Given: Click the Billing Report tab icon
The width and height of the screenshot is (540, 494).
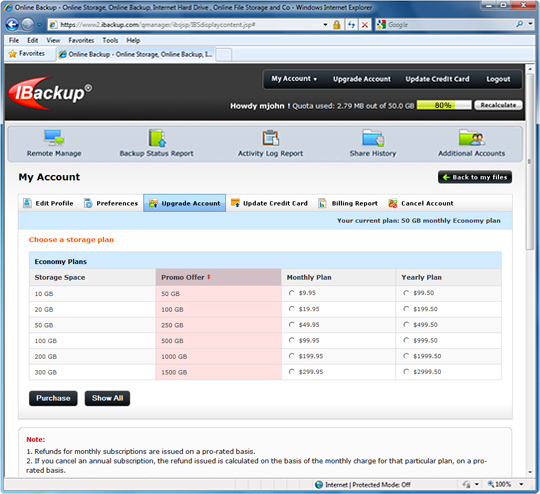Looking at the screenshot, I should (x=322, y=203).
